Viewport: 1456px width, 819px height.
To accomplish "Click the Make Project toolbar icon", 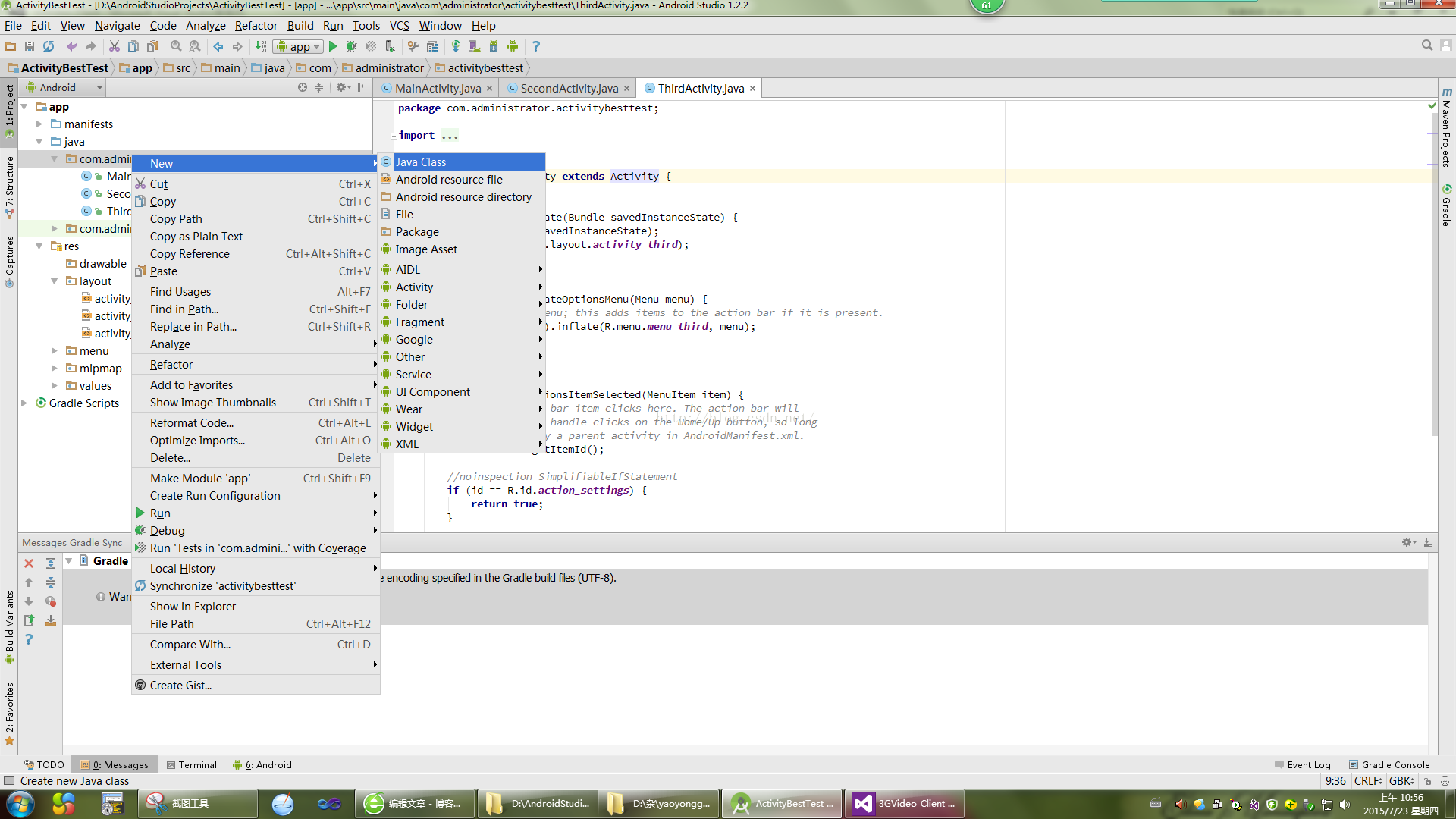I will tap(261, 46).
